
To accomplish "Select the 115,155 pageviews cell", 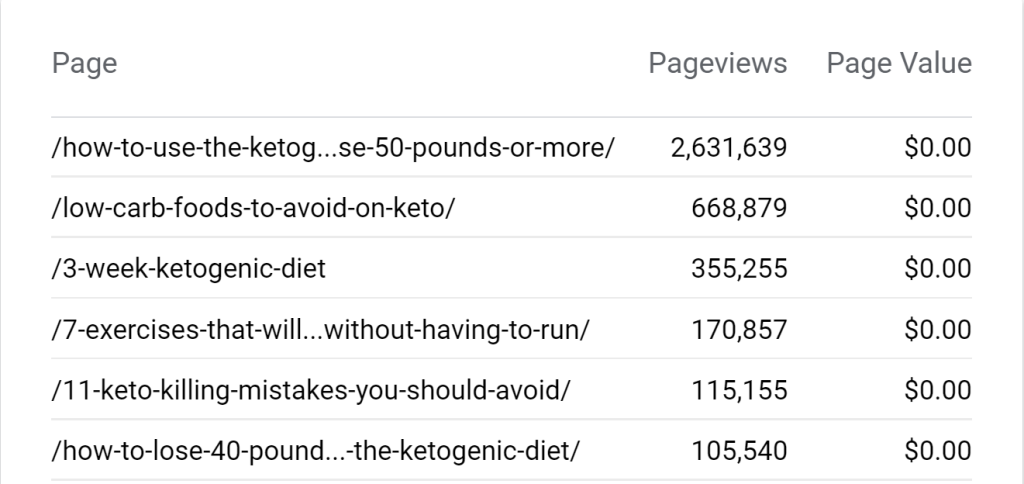I will tap(739, 390).
